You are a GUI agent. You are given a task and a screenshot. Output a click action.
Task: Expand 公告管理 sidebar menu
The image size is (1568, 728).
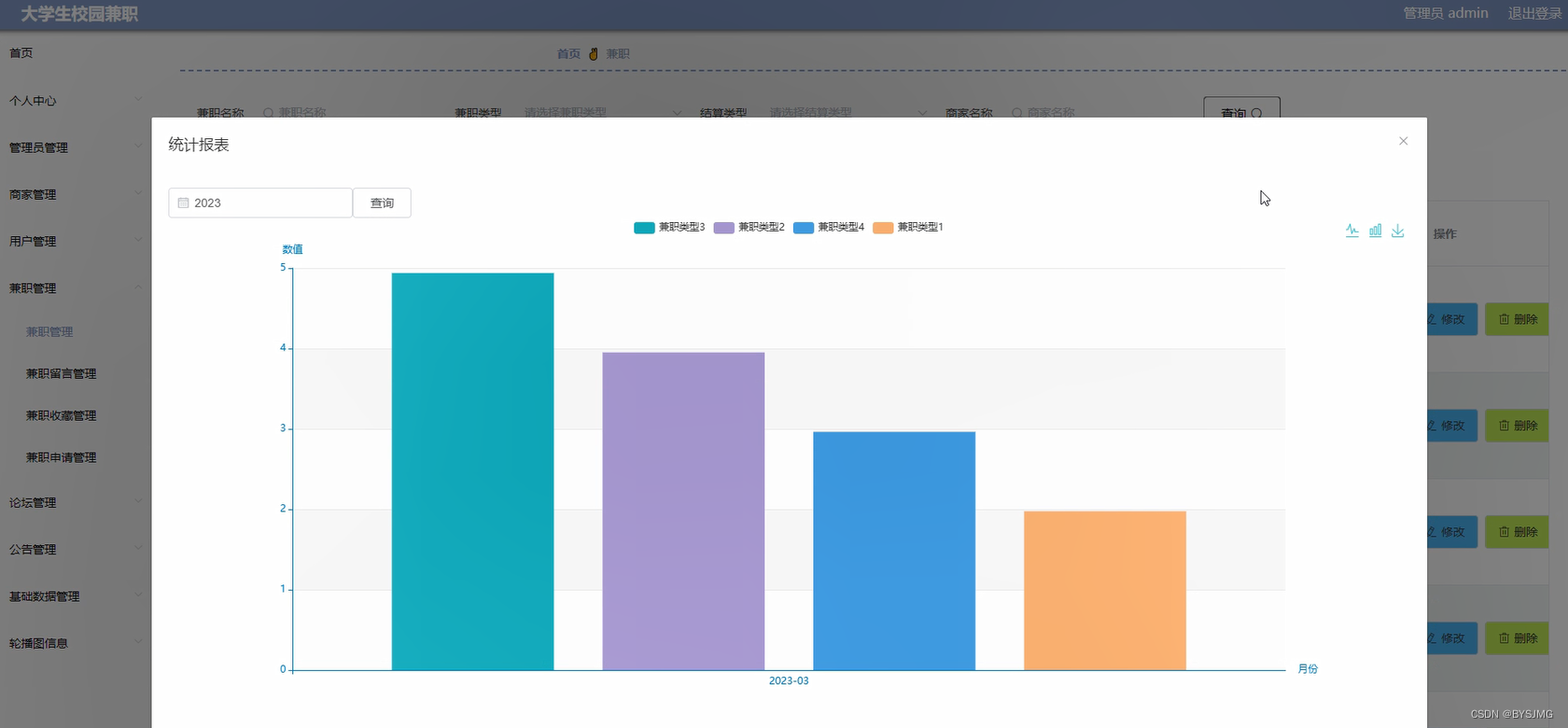pos(75,550)
